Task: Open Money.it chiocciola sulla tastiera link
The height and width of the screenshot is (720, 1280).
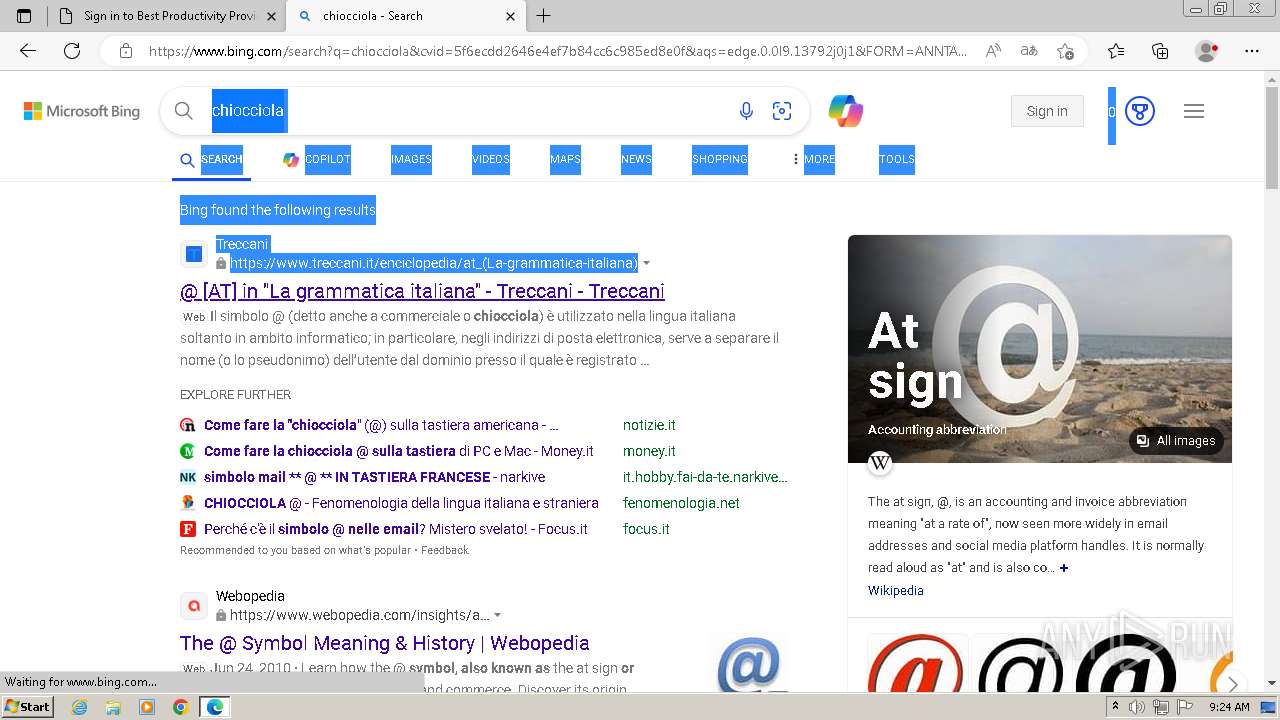Action: click(399, 451)
